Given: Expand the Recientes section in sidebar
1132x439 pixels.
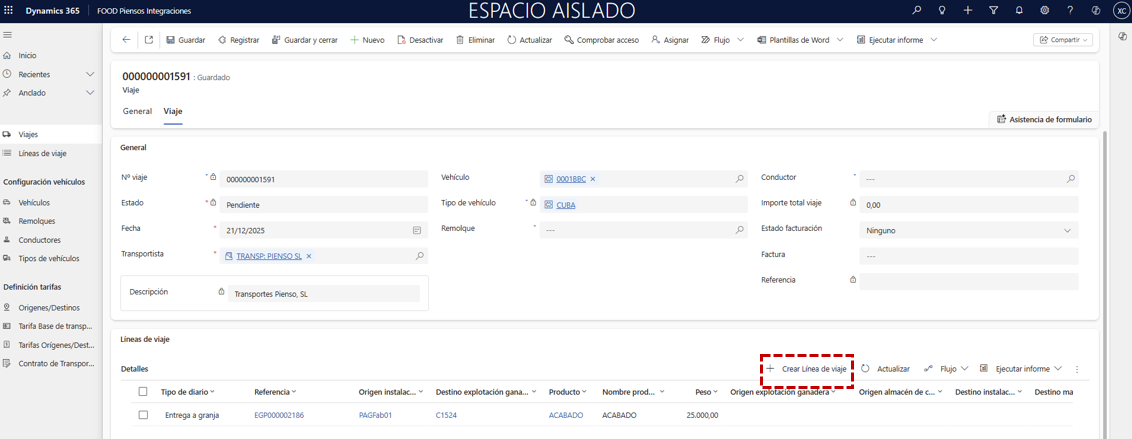Looking at the screenshot, I should [x=90, y=75].
